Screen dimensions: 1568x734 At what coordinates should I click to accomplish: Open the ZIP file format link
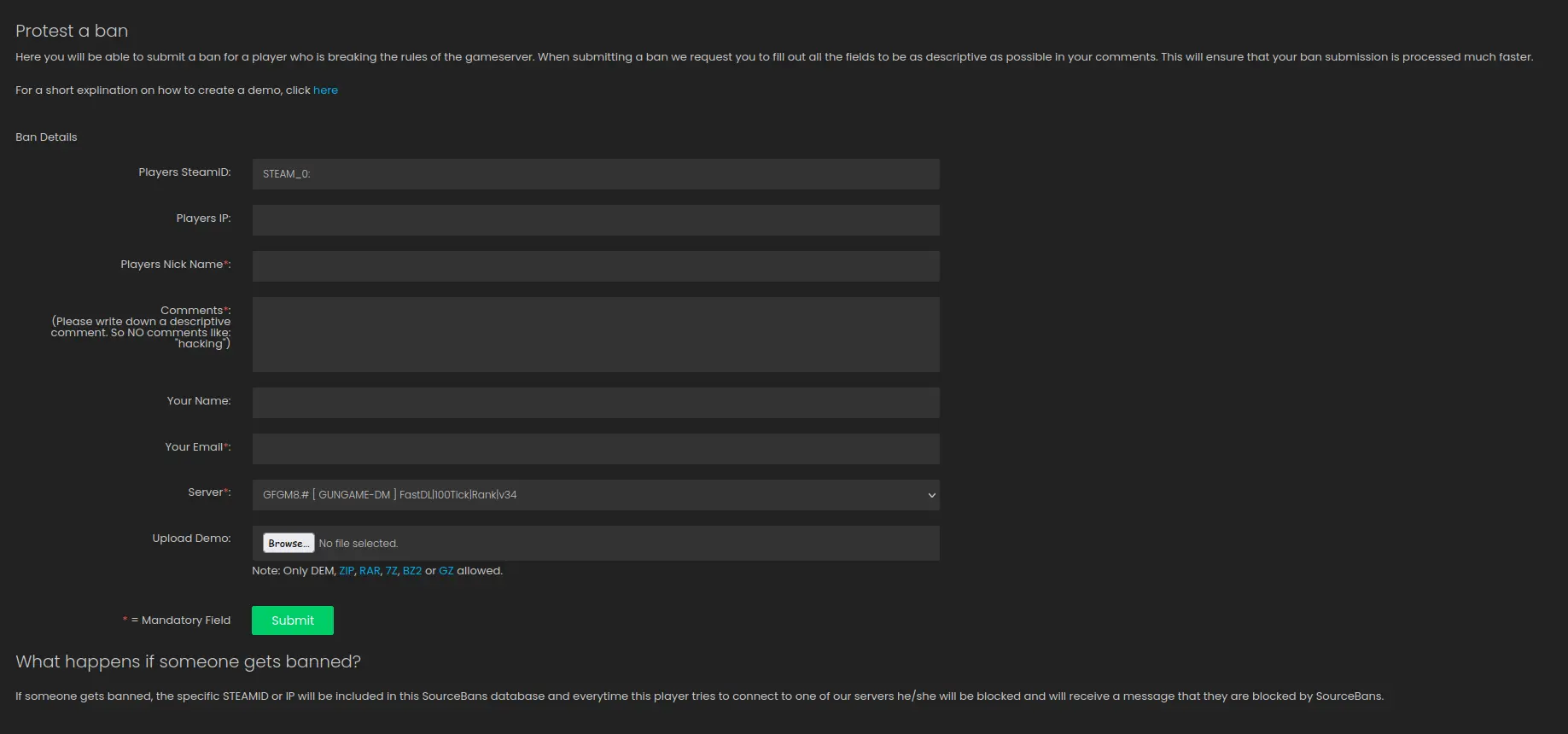pos(347,571)
